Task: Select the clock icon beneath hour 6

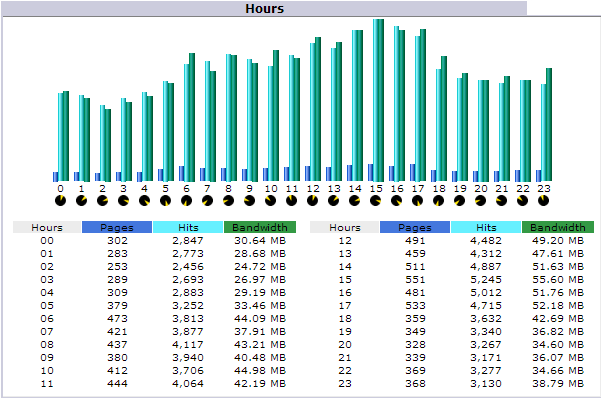Action: [187, 200]
